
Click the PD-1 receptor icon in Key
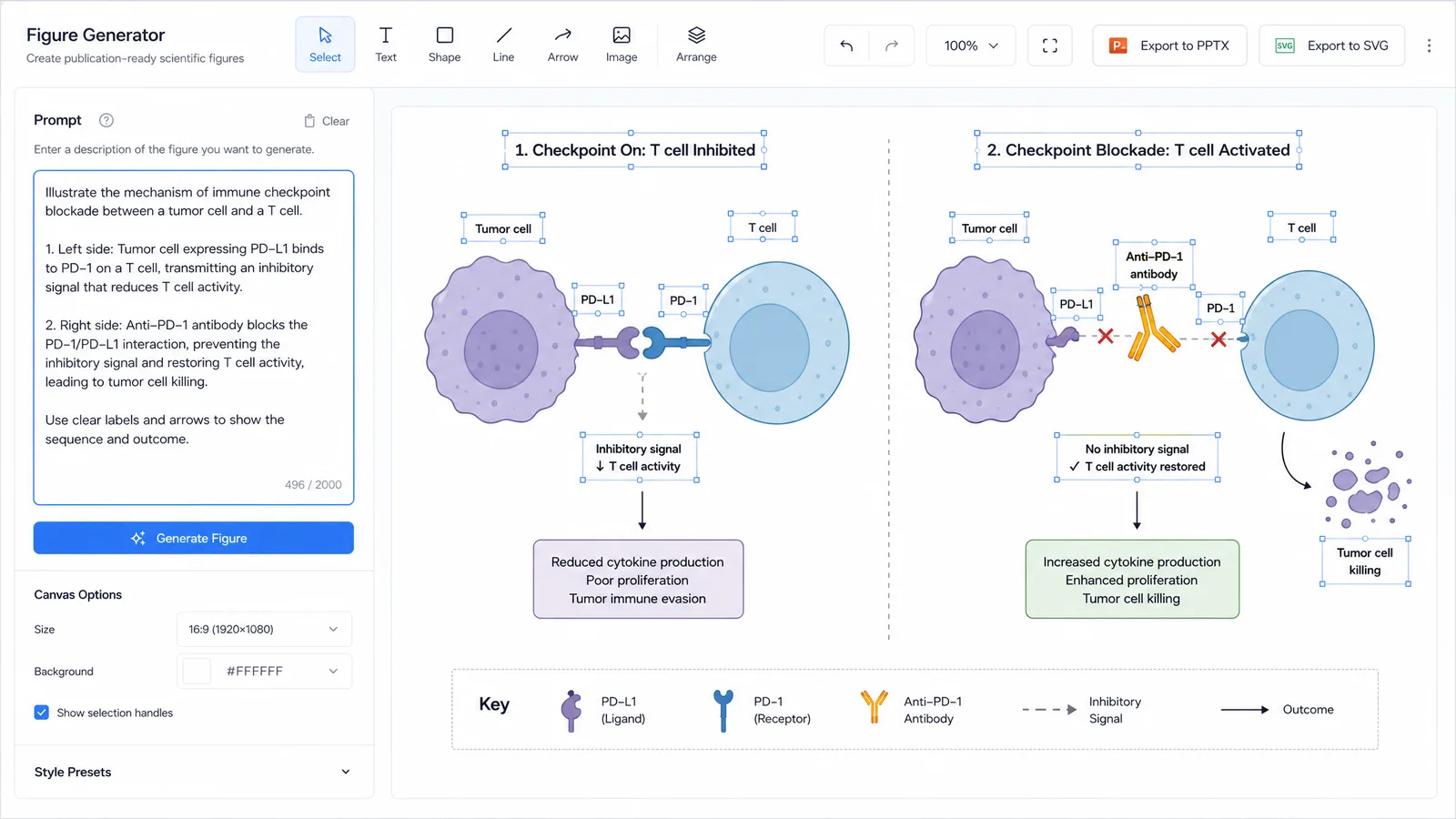tap(723, 710)
